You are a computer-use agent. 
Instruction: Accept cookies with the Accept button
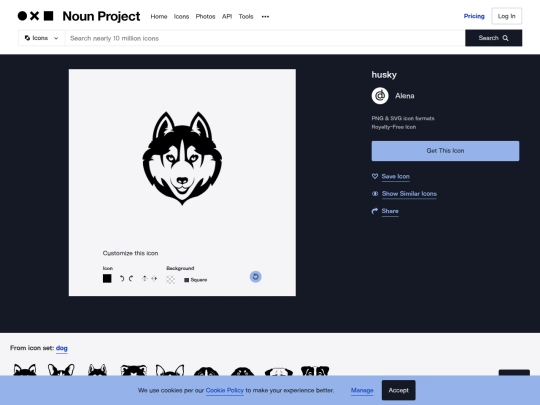coord(398,390)
